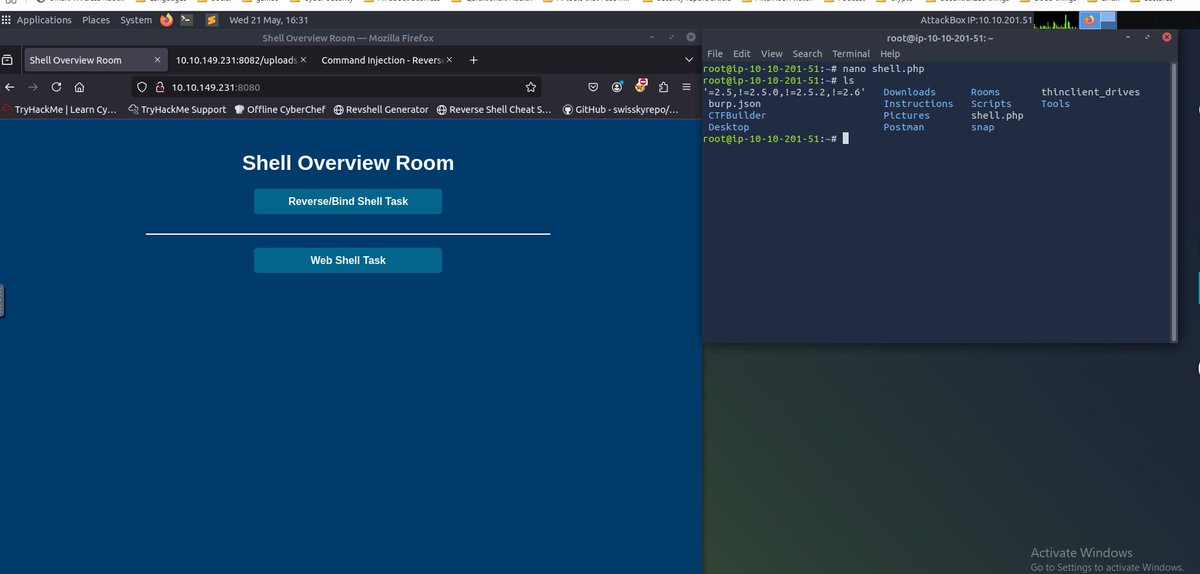Close the terminal window
The width and height of the screenshot is (1200, 574).
pos(1168,37)
